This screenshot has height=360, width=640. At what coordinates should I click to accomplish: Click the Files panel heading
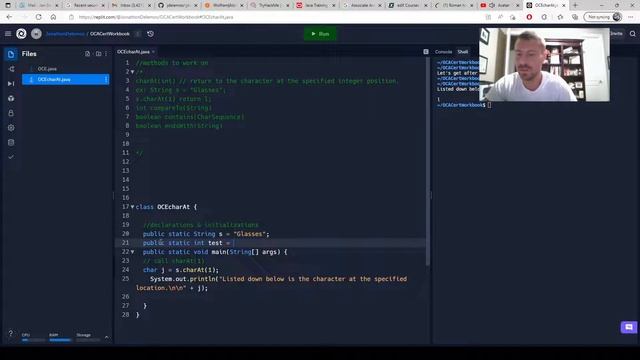[29, 54]
